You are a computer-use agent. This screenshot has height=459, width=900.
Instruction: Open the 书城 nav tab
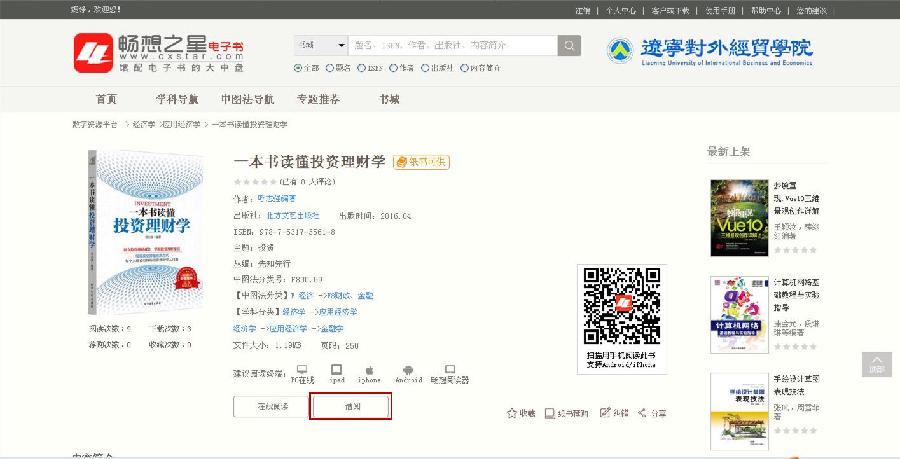tap(389, 99)
